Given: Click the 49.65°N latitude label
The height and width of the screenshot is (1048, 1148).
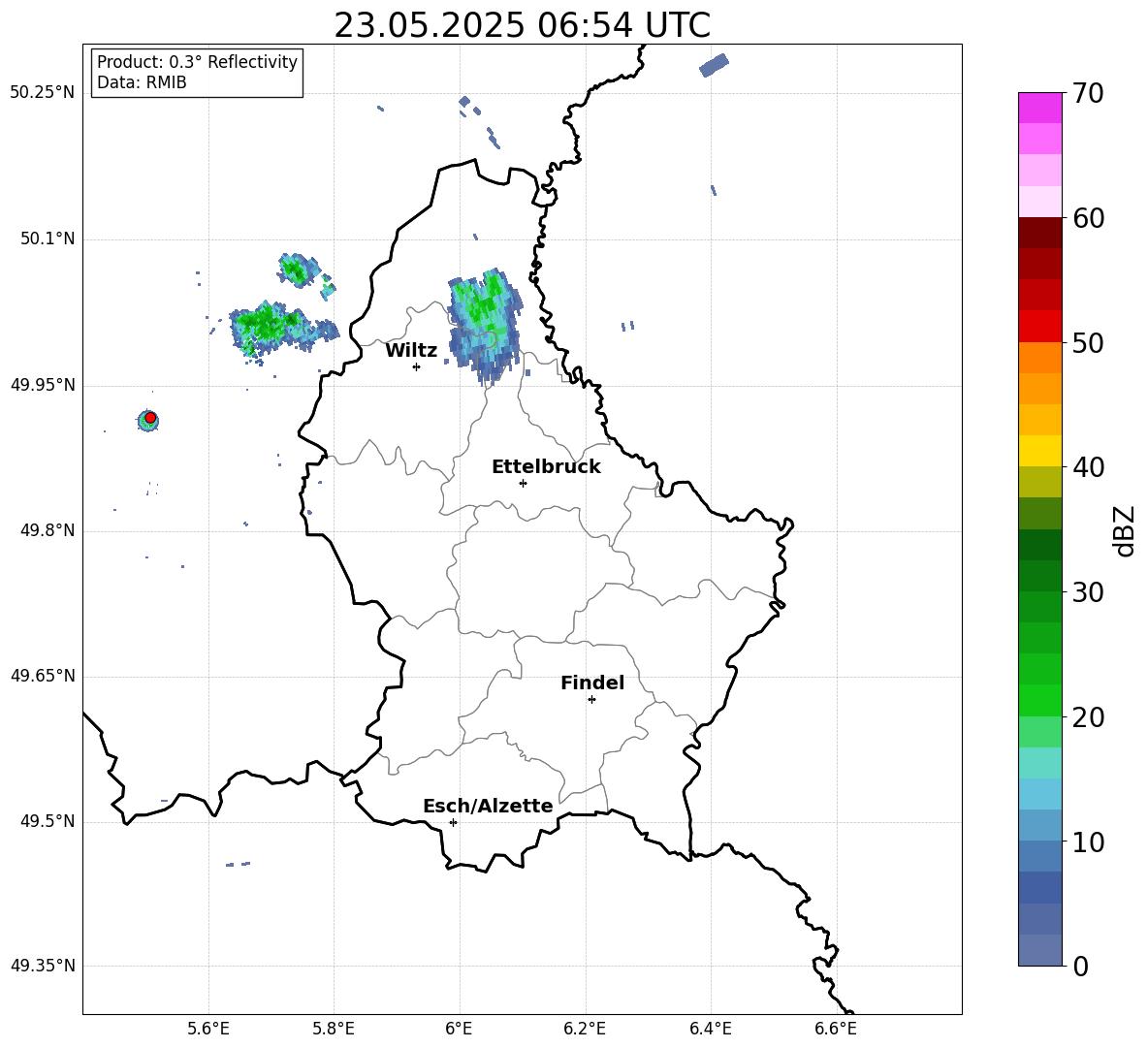Looking at the screenshot, I should tap(42, 676).
